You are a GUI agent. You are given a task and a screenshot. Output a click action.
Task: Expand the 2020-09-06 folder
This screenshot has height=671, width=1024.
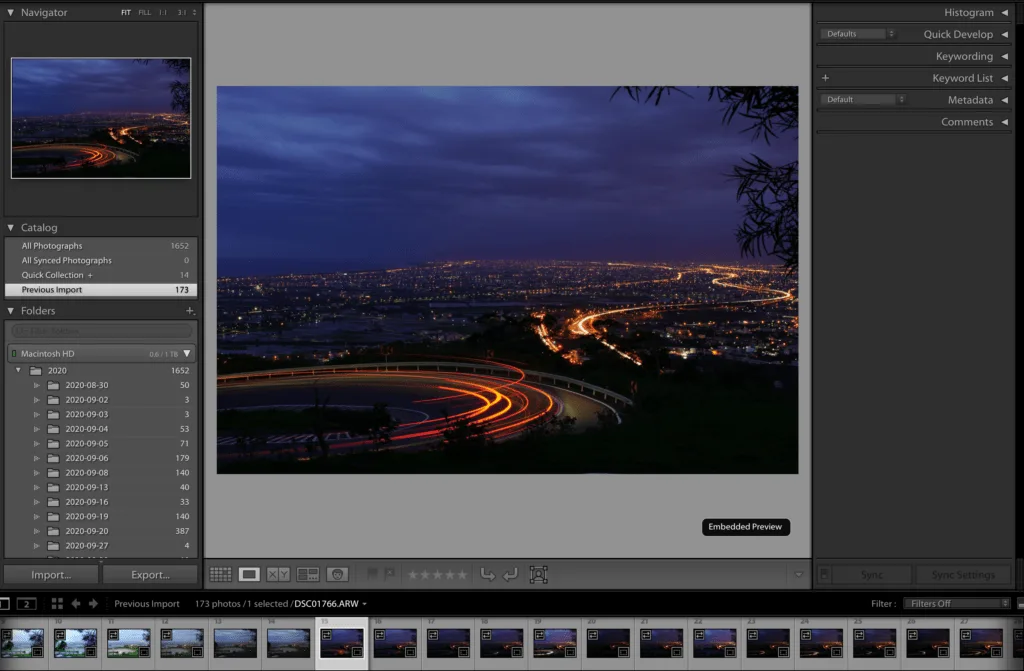coord(38,458)
